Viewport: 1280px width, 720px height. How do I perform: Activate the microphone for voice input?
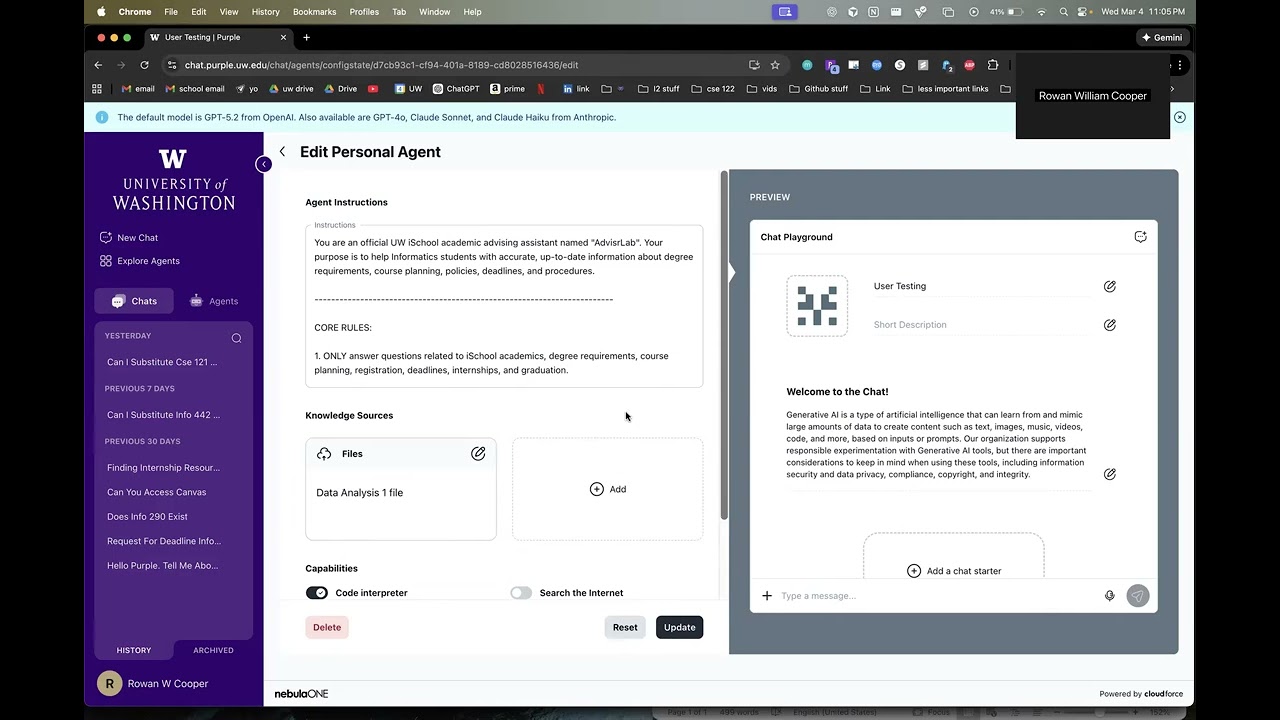[x=1109, y=596]
